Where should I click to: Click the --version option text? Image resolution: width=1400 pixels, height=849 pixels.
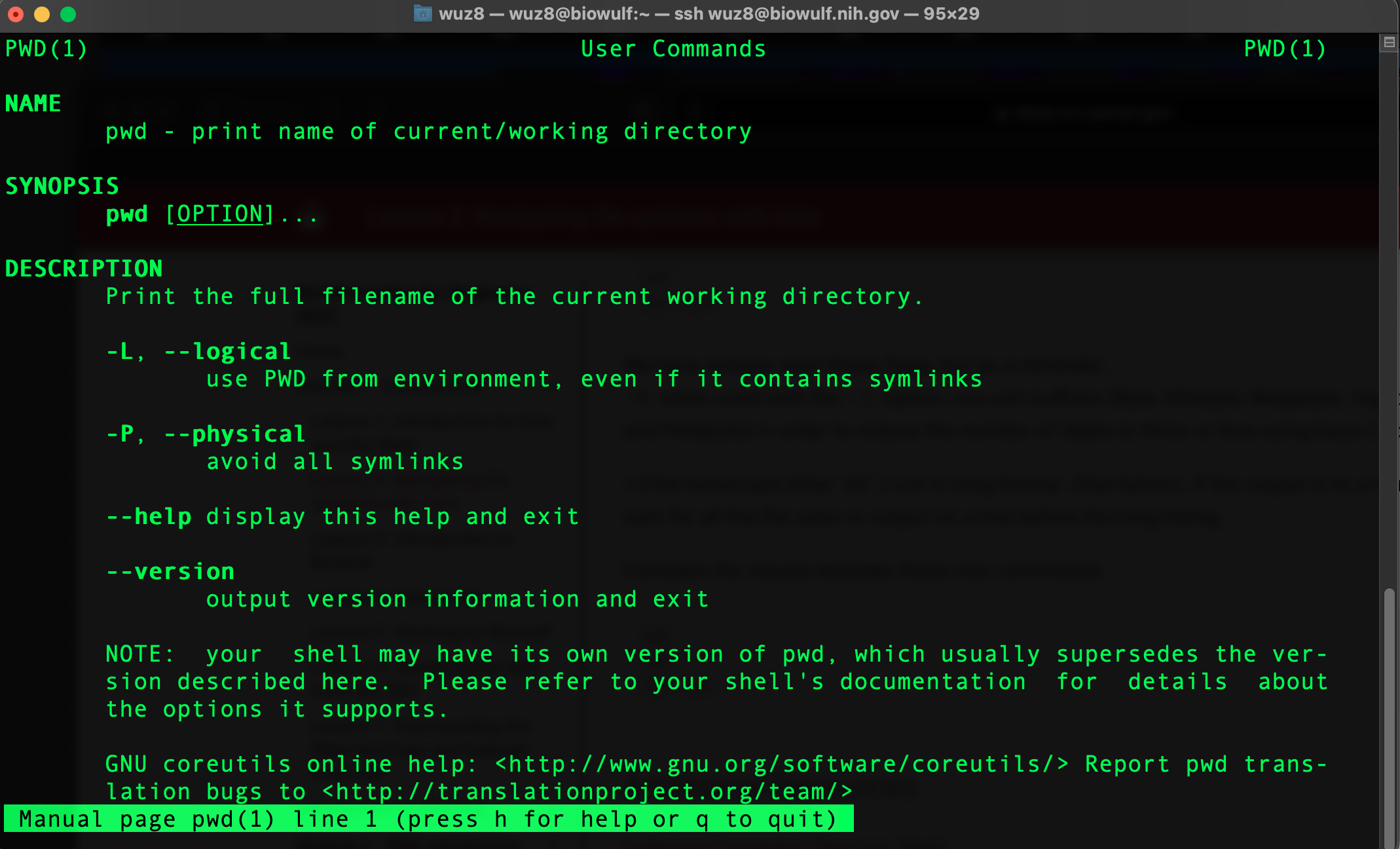coord(170,572)
